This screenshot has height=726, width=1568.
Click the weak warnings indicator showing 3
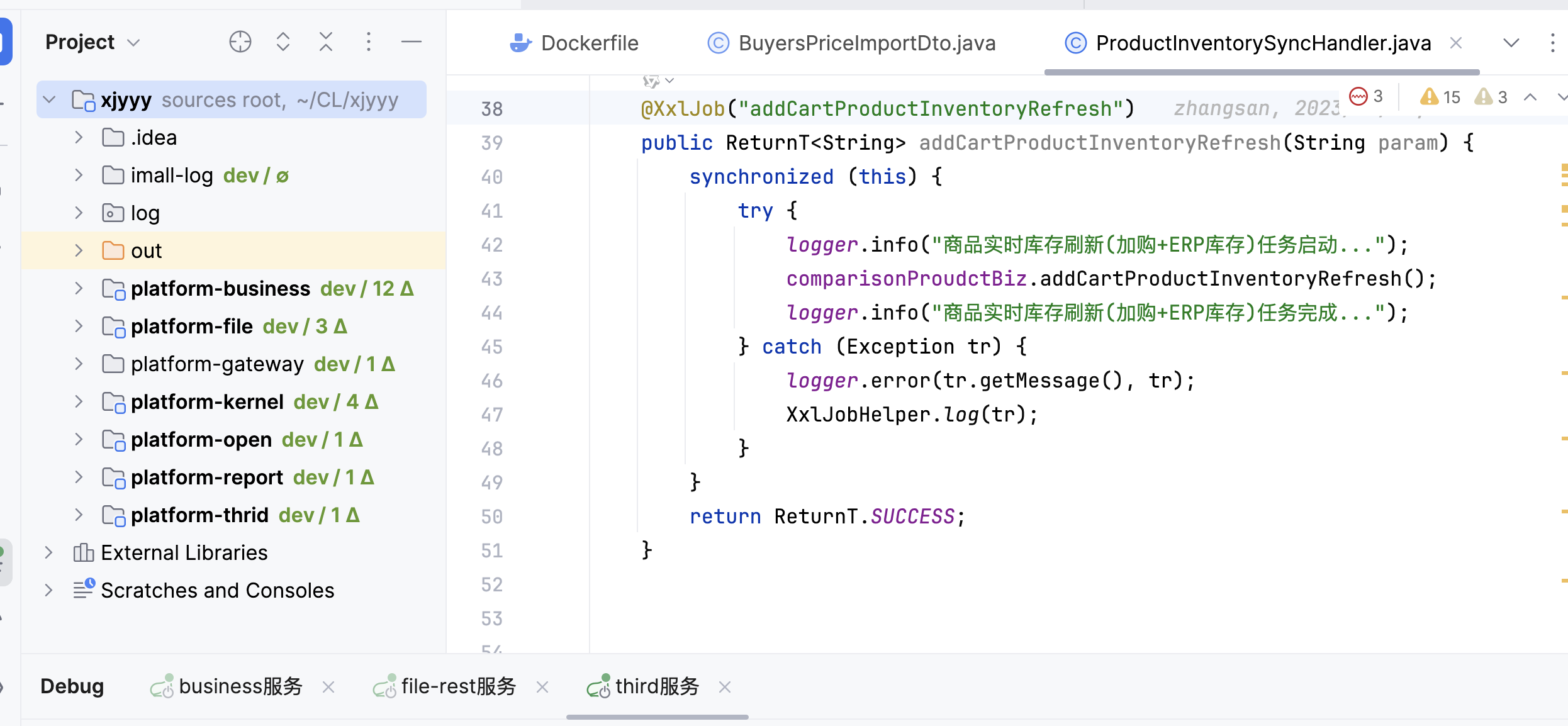(x=1491, y=96)
